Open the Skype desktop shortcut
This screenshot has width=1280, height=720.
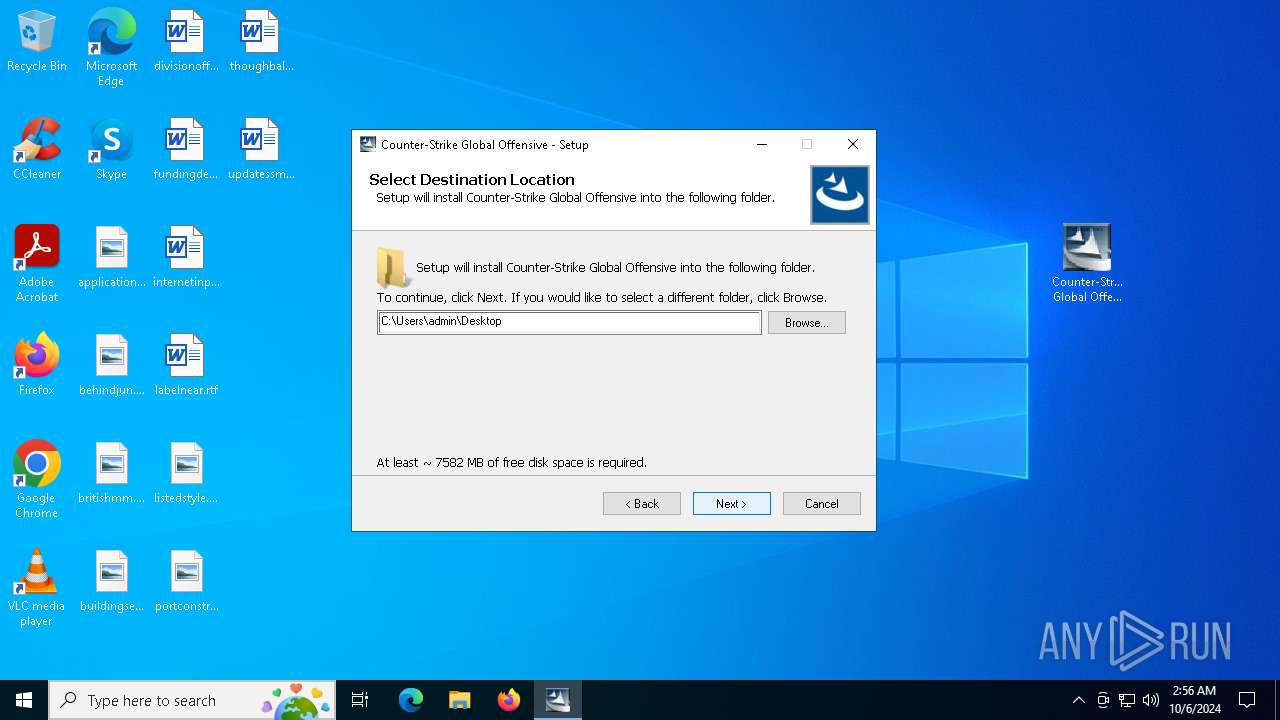tap(111, 150)
